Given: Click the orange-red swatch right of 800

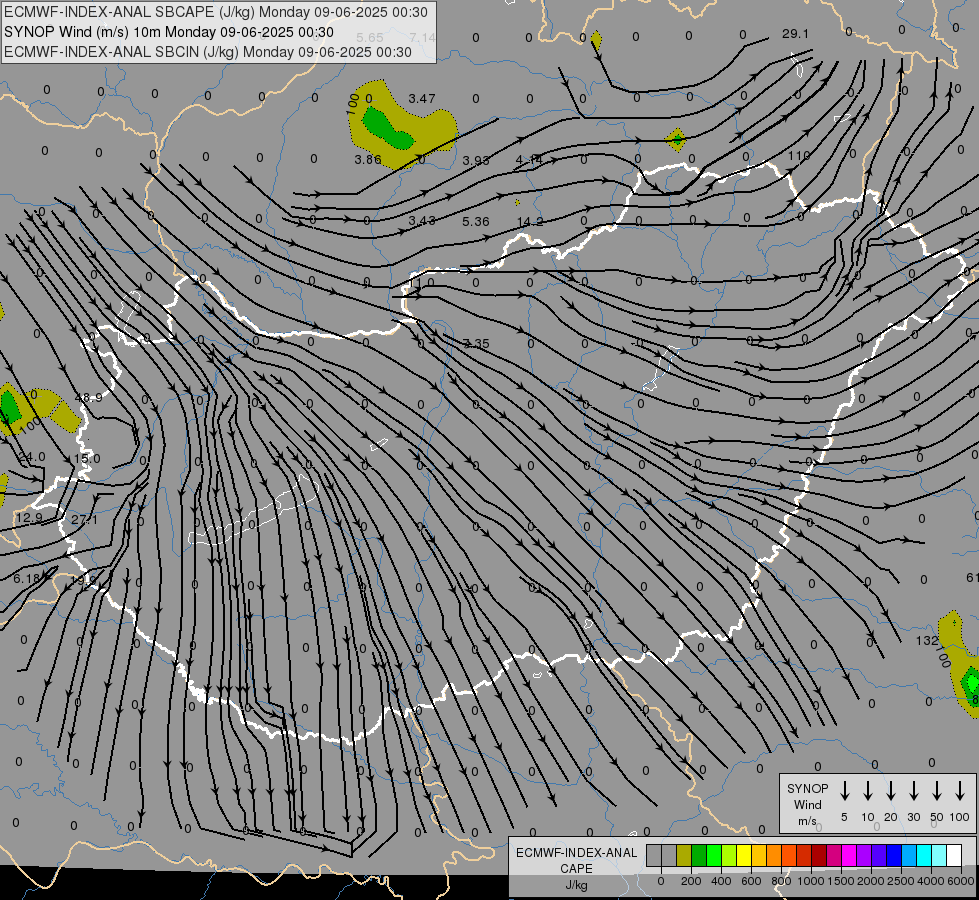Looking at the screenshot, I should 789,855.
